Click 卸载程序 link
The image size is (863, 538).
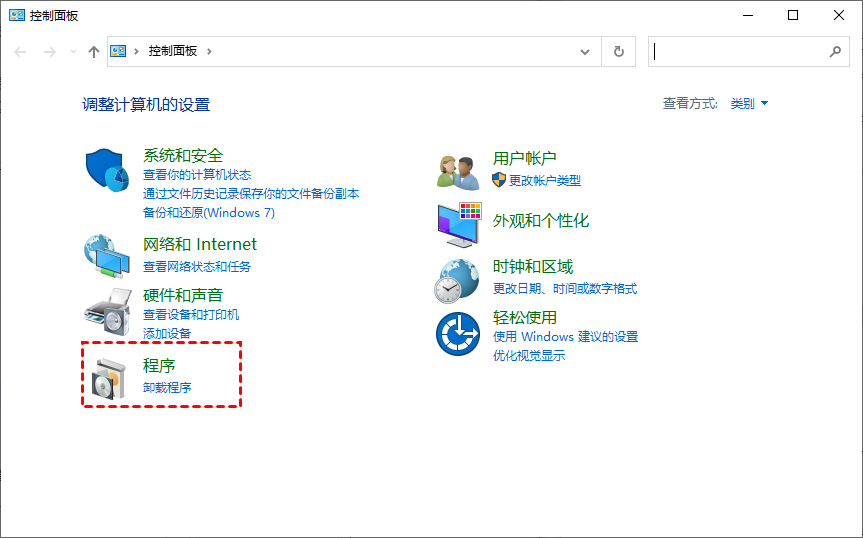[167, 388]
